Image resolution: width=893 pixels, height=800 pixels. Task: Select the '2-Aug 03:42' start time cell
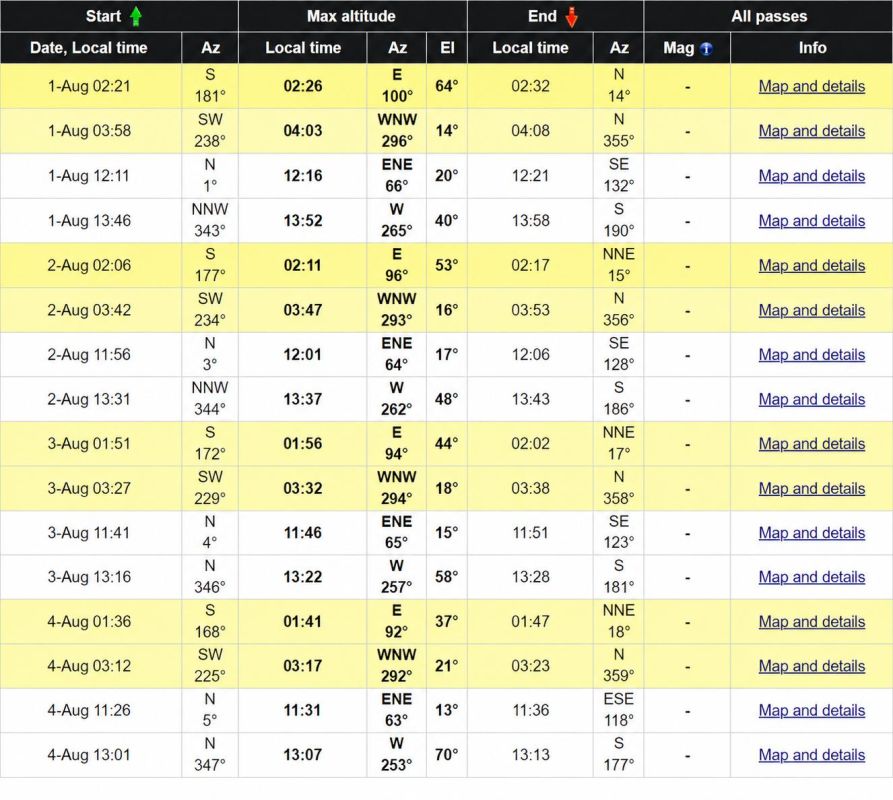(89, 310)
